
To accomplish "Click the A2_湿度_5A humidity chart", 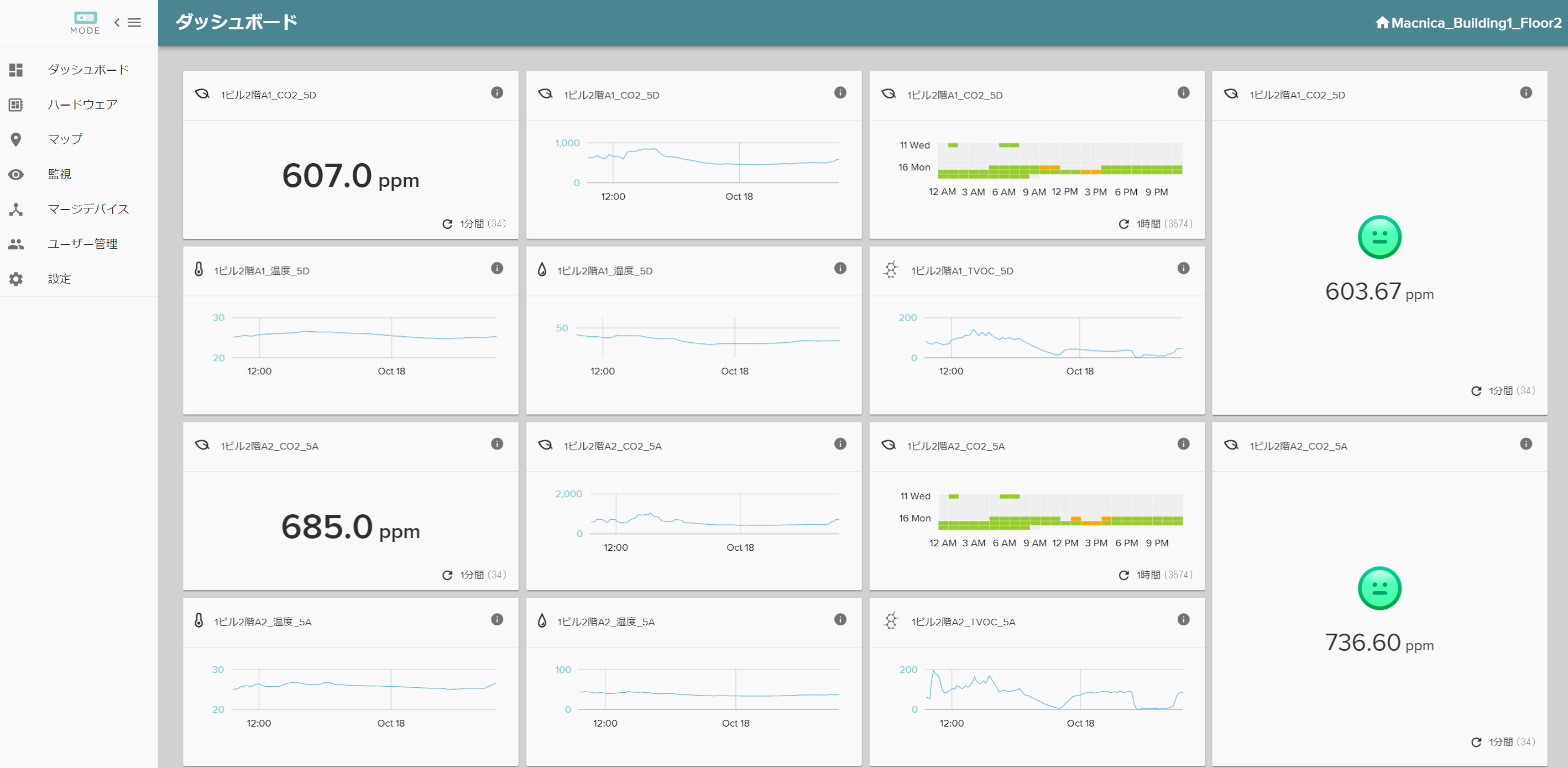I will (x=698, y=696).
